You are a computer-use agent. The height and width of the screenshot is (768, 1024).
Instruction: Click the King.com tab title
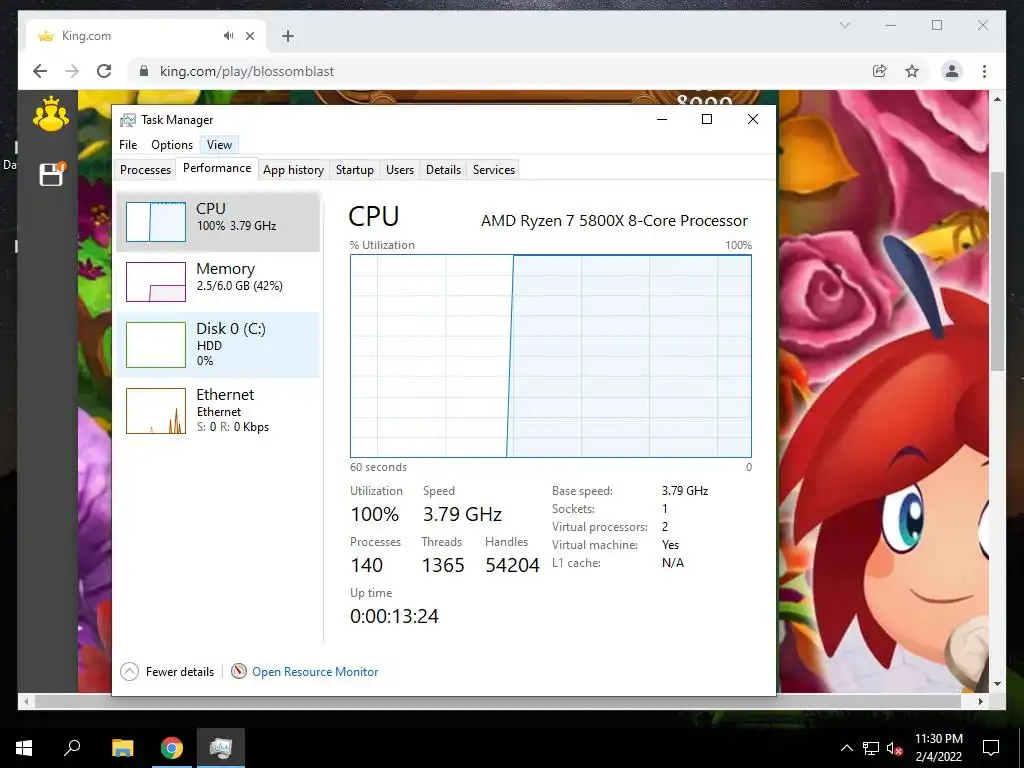point(86,36)
